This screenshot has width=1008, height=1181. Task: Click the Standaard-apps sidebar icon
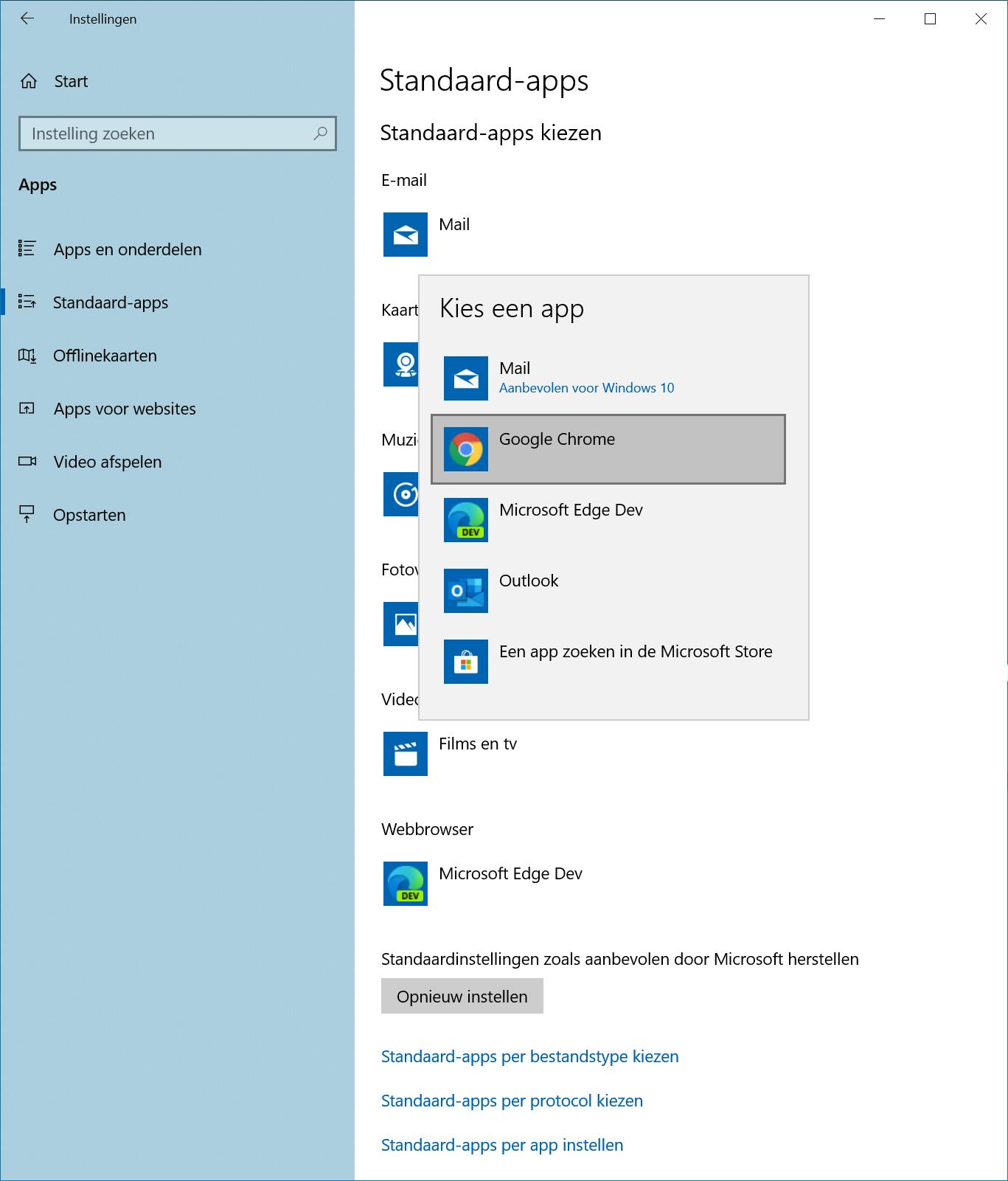click(27, 302)
